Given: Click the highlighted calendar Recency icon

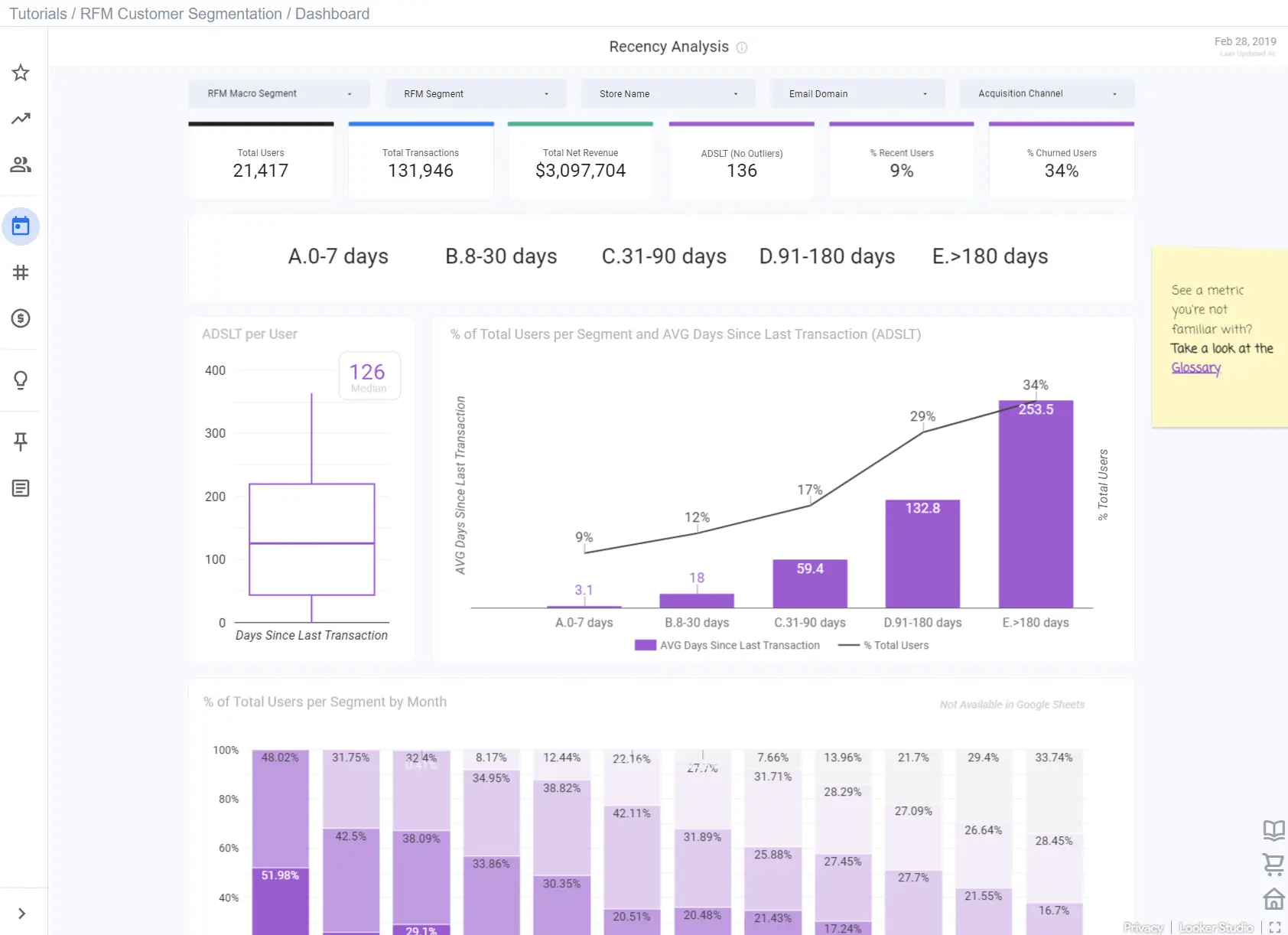Looking at the screenshot, I should point(21,226).
